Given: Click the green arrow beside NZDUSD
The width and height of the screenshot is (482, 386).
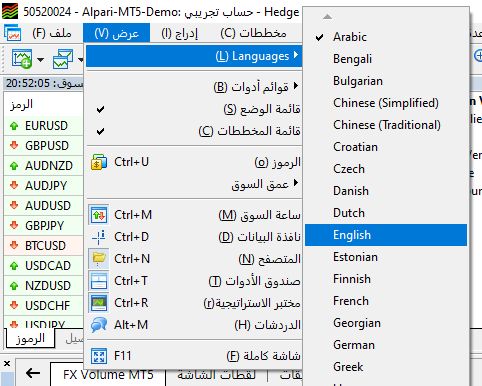Looking at the screenshot, I should pyautogui.click(x=14, y=286).
